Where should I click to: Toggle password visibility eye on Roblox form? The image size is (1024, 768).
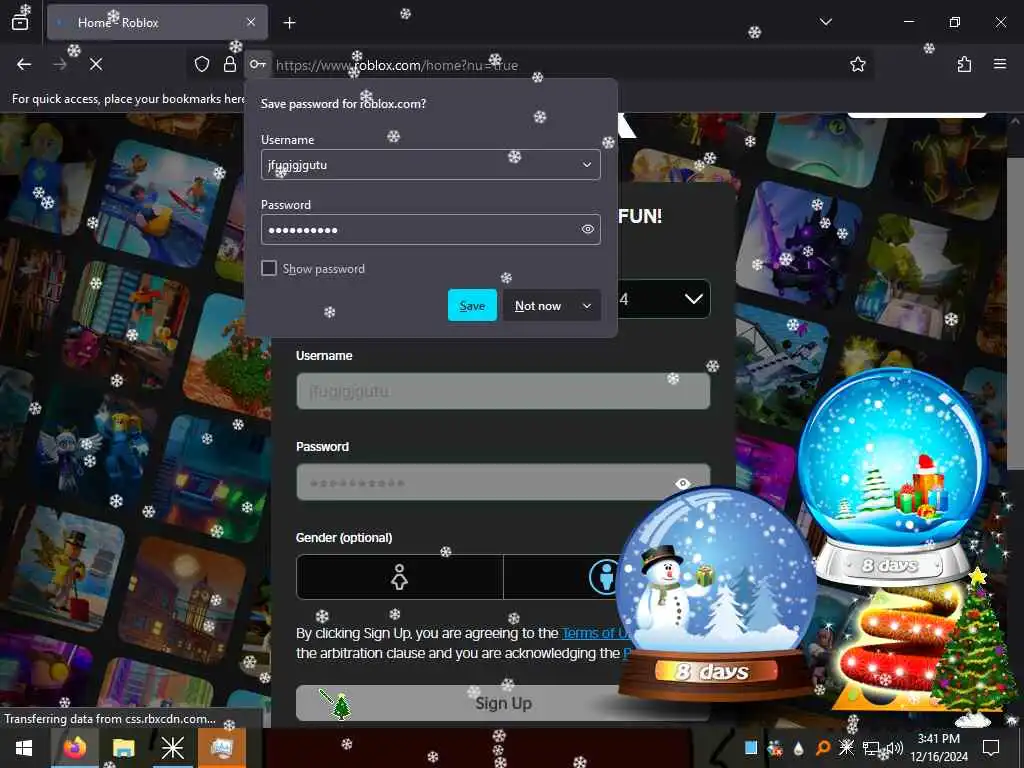(x=682, y=483)
